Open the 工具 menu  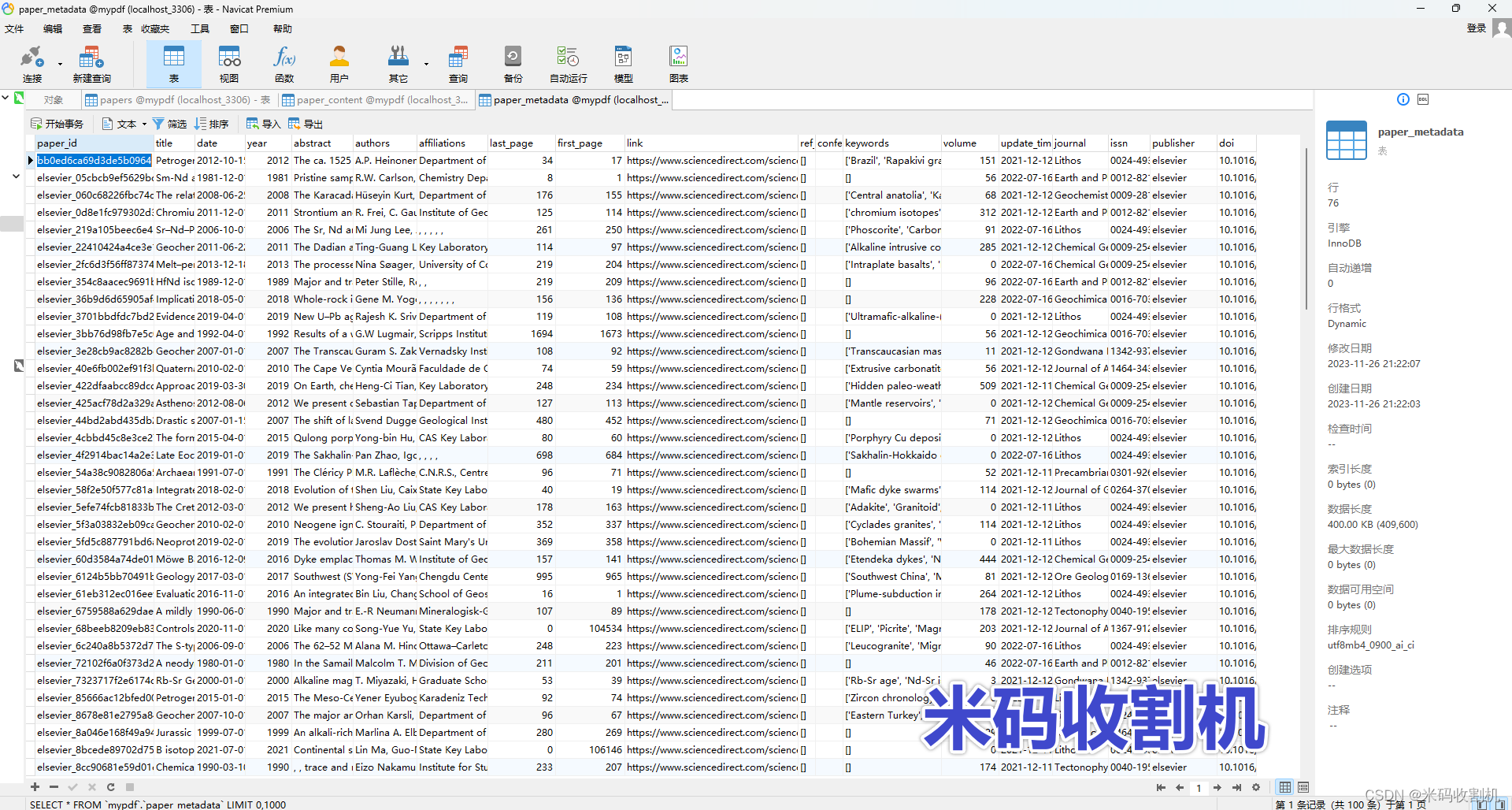click(200, 29)
